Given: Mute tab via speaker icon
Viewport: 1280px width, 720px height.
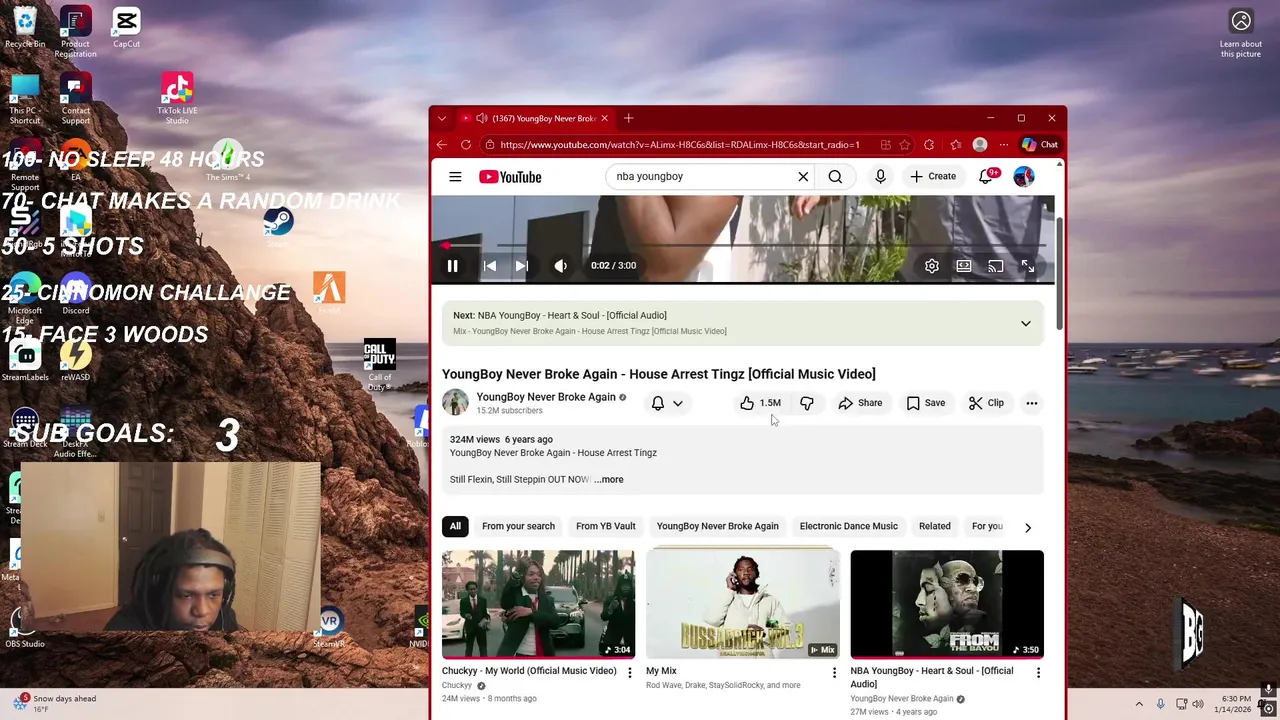Looking at the screenshot, I should (481, 118).
